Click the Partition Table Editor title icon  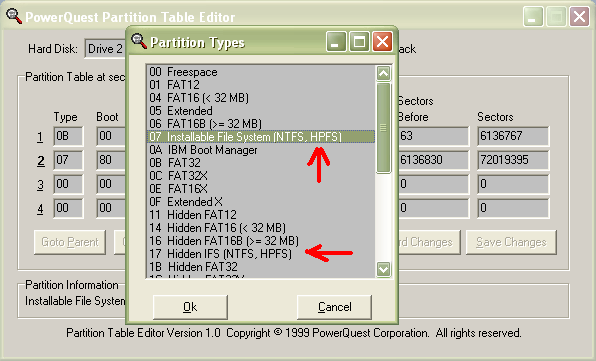point(14,16)
